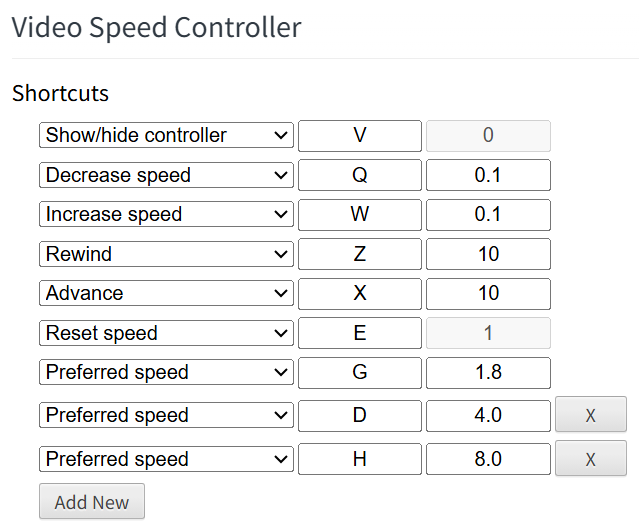Focus the Q shortcut key field
The width and height of the screenshot is (639, 531).
point(360,175)
